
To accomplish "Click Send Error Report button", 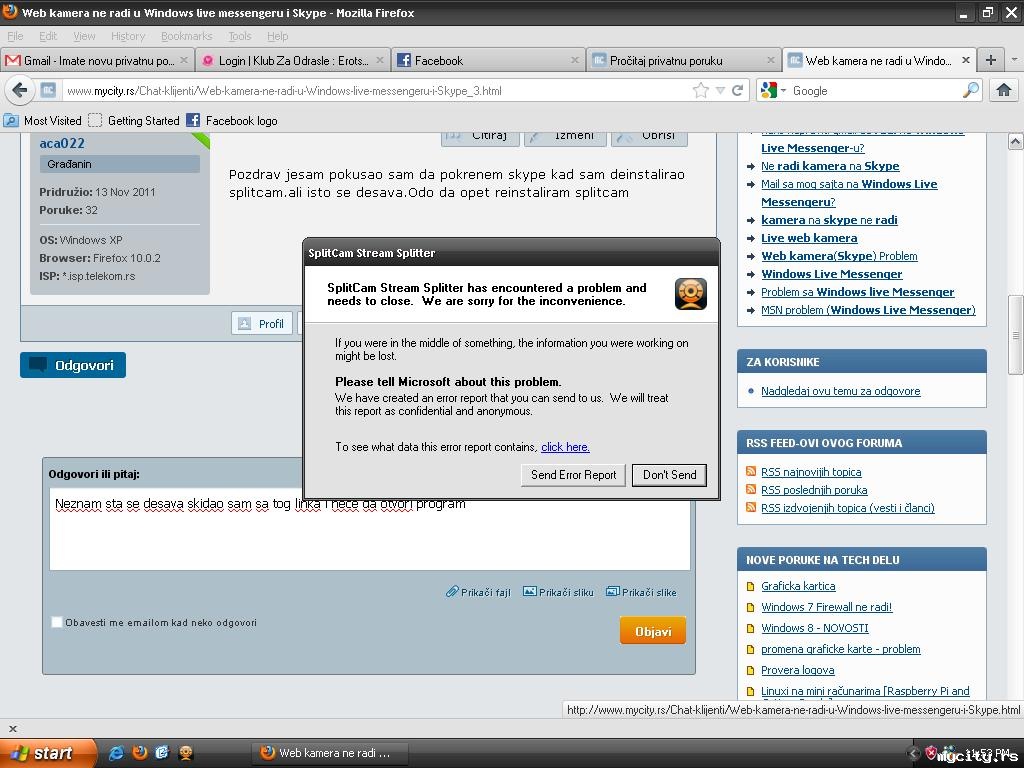I will [x=573, y=475].
